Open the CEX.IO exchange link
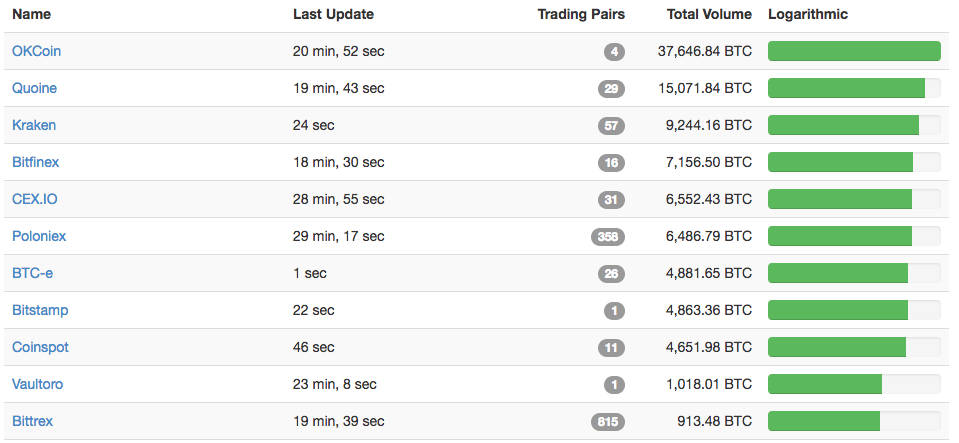 point(35,199)
